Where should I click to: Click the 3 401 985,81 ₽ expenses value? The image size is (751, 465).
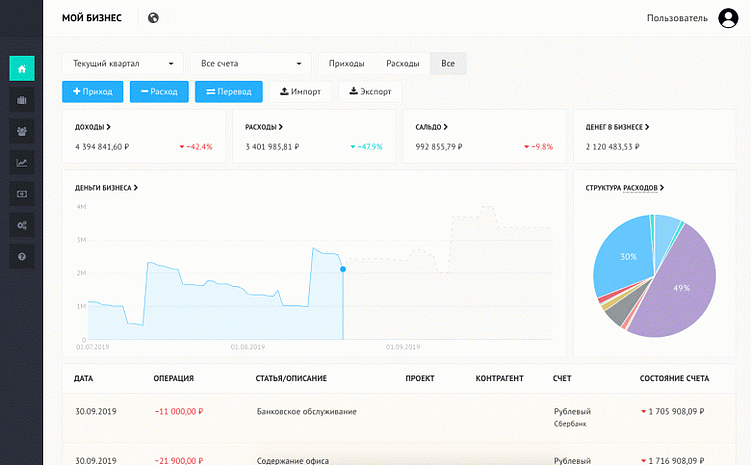272,147
